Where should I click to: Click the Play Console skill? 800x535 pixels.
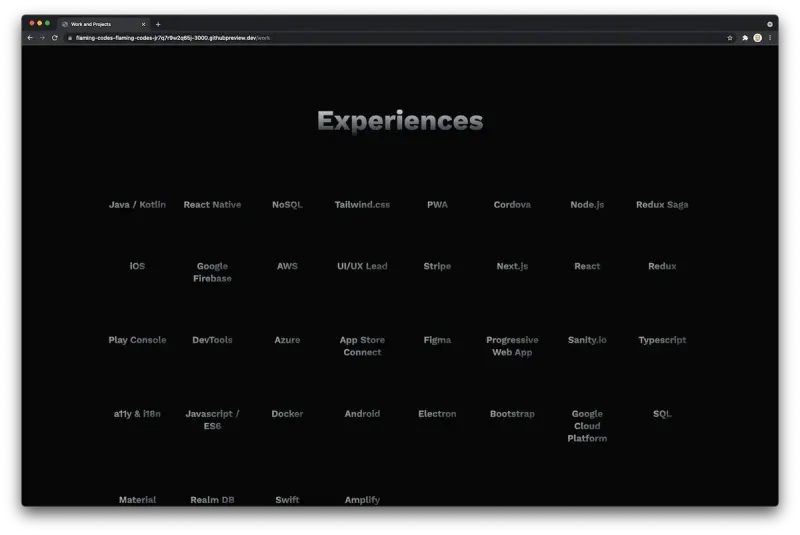(137, 340)
